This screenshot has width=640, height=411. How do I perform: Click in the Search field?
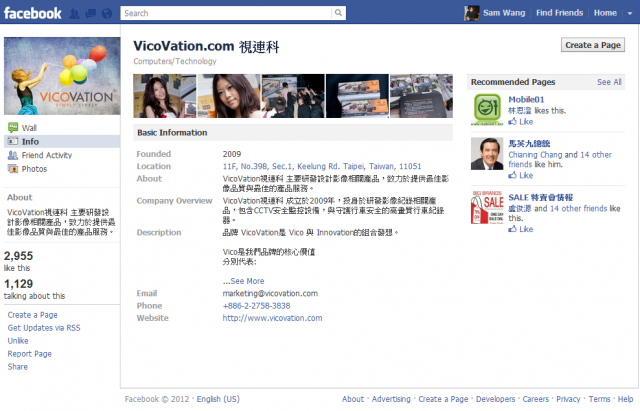coord(226,13)
